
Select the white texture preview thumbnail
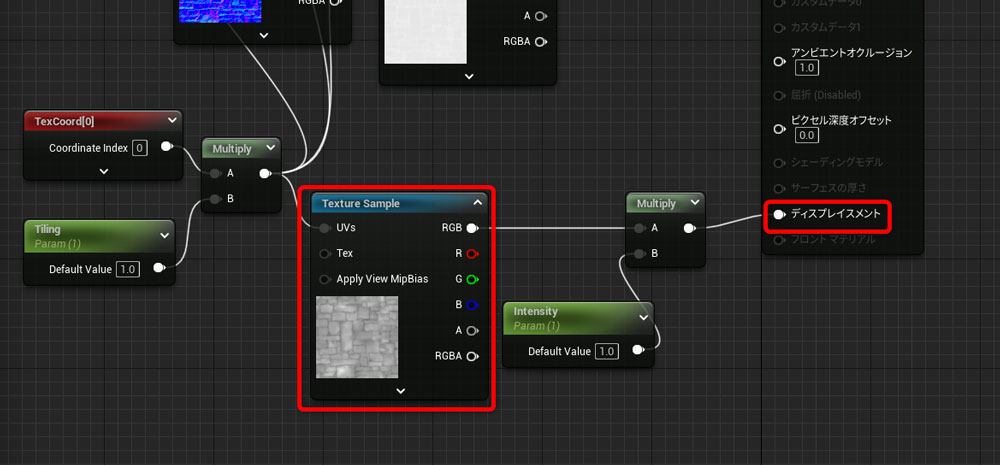pos(425,32)
